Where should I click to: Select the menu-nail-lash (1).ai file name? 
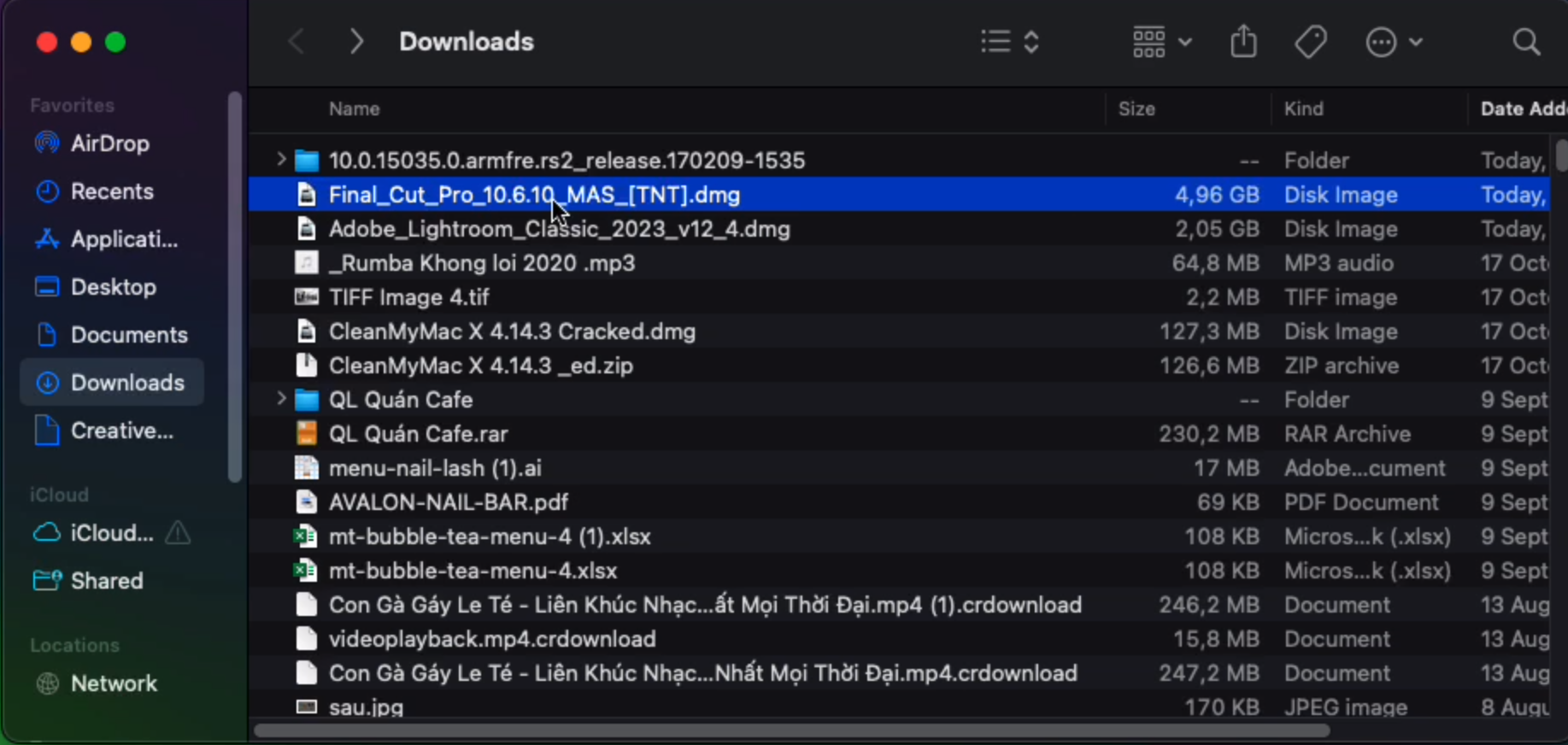435,468
